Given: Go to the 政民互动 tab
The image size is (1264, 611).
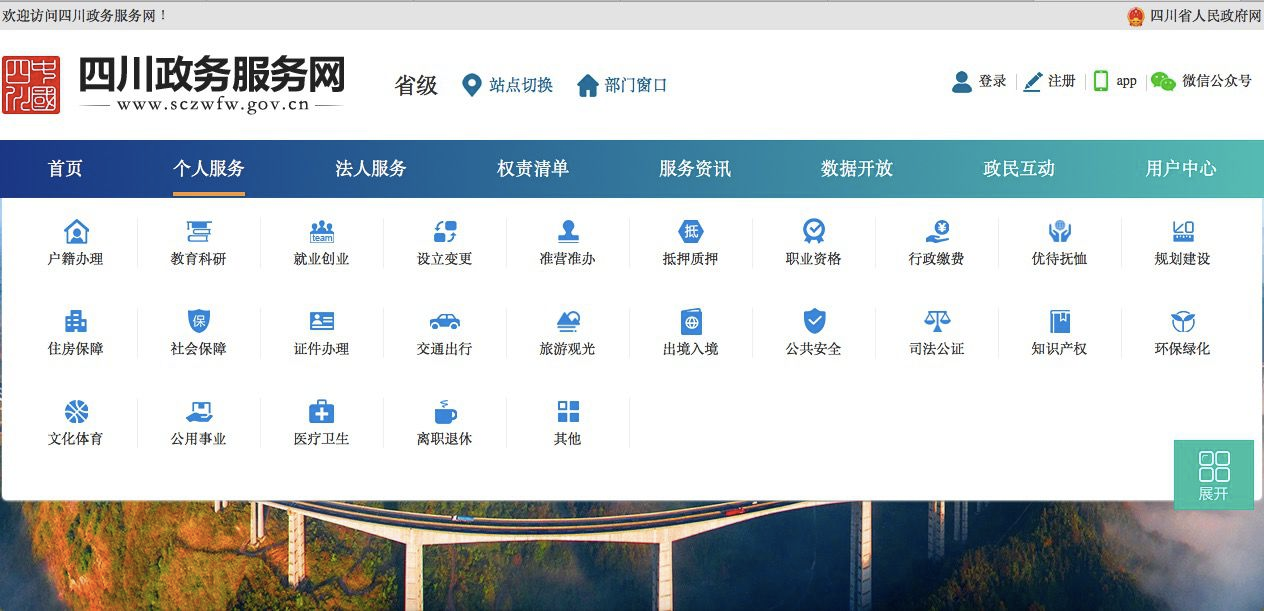Looking at the screenshot, I should click(1019, 169).
